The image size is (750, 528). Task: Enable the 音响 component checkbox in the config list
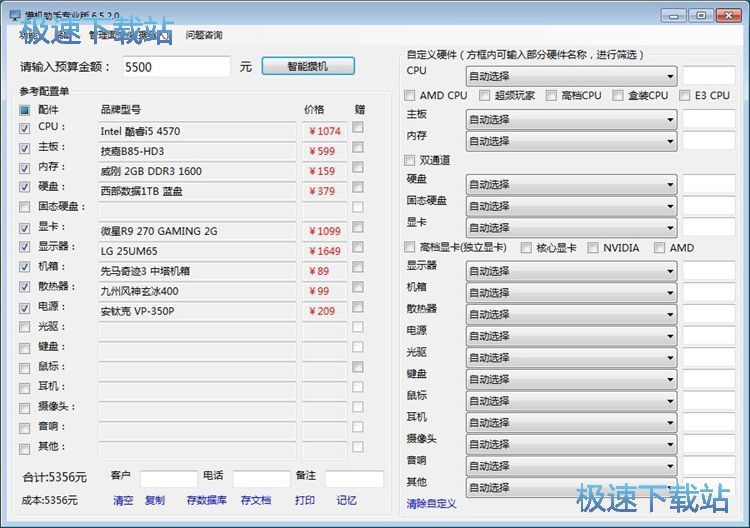[24, 428]
